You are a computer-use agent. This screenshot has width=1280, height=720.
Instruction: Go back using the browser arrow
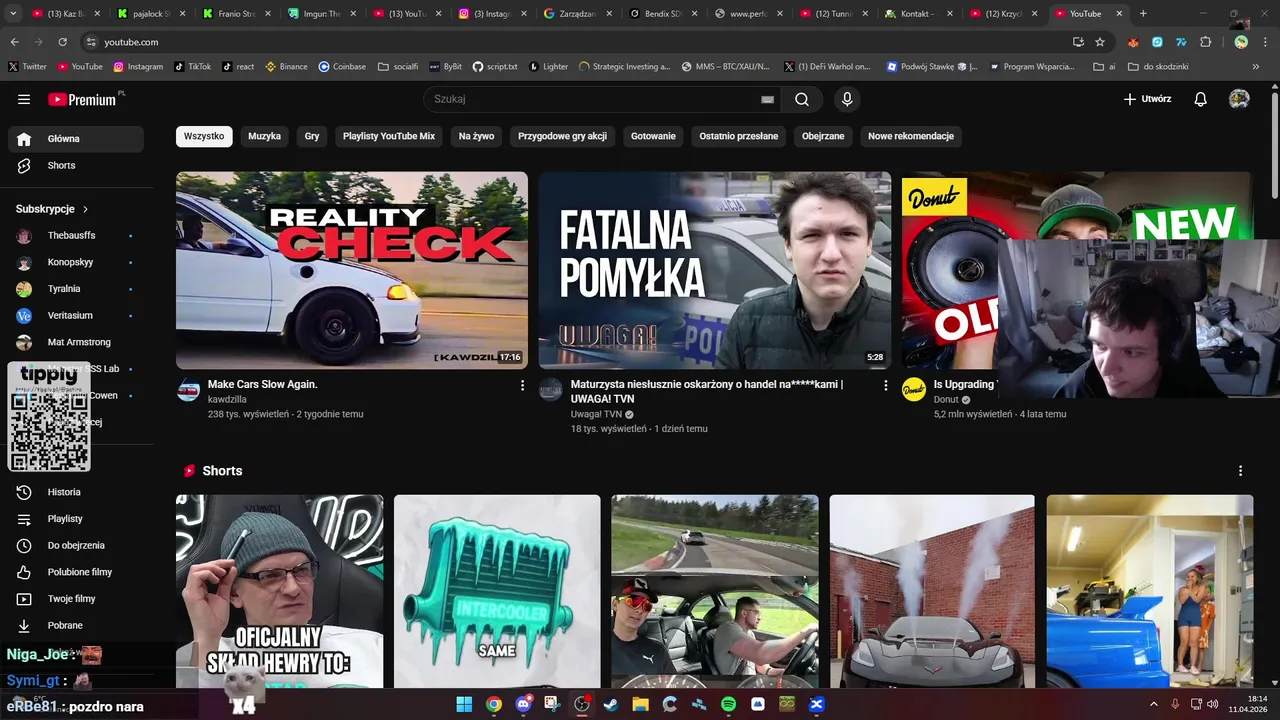point(14,42)
